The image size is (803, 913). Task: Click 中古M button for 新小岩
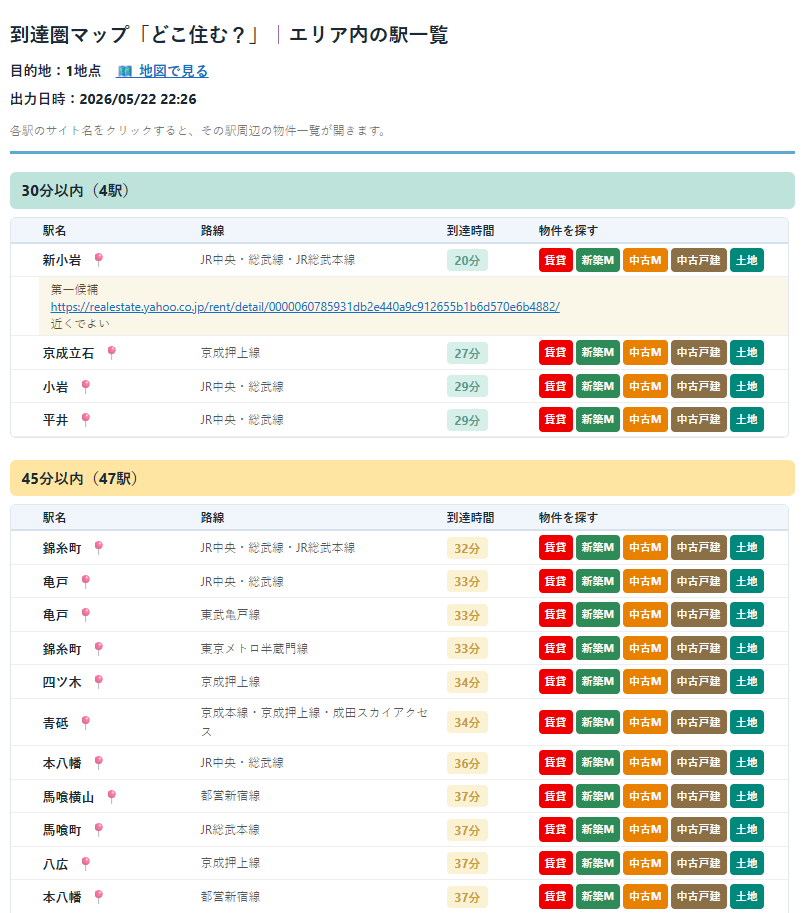click(x=645, y=260)
